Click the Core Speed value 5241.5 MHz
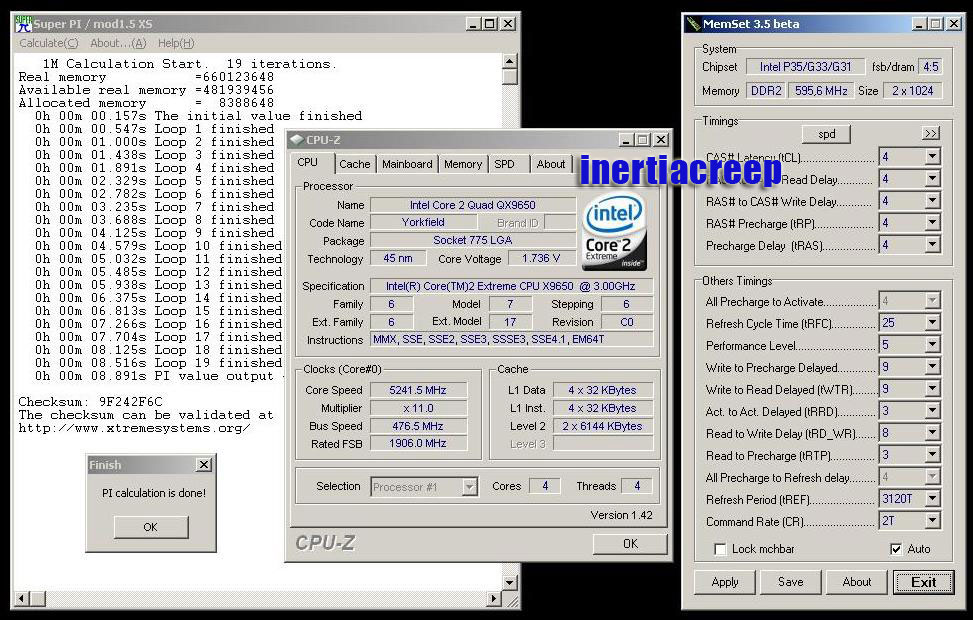 click(x=418, y=390)
